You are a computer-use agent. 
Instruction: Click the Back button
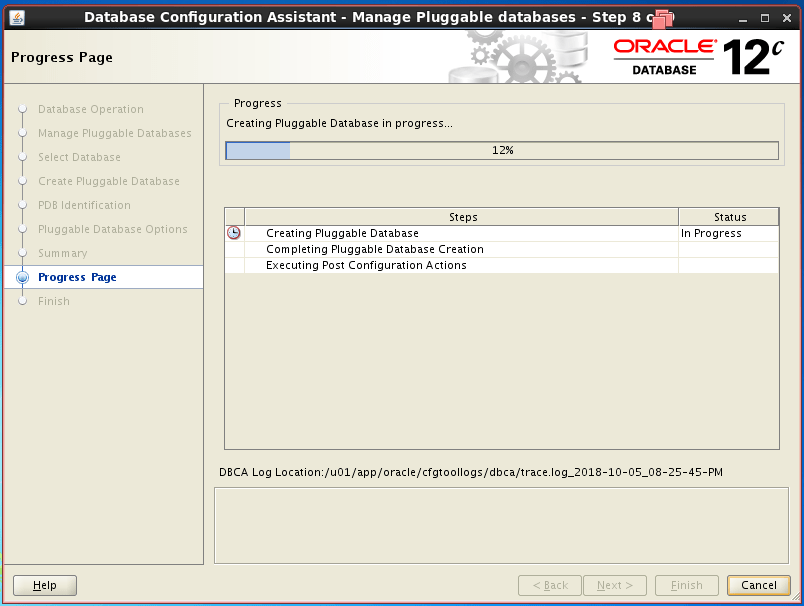549,585
